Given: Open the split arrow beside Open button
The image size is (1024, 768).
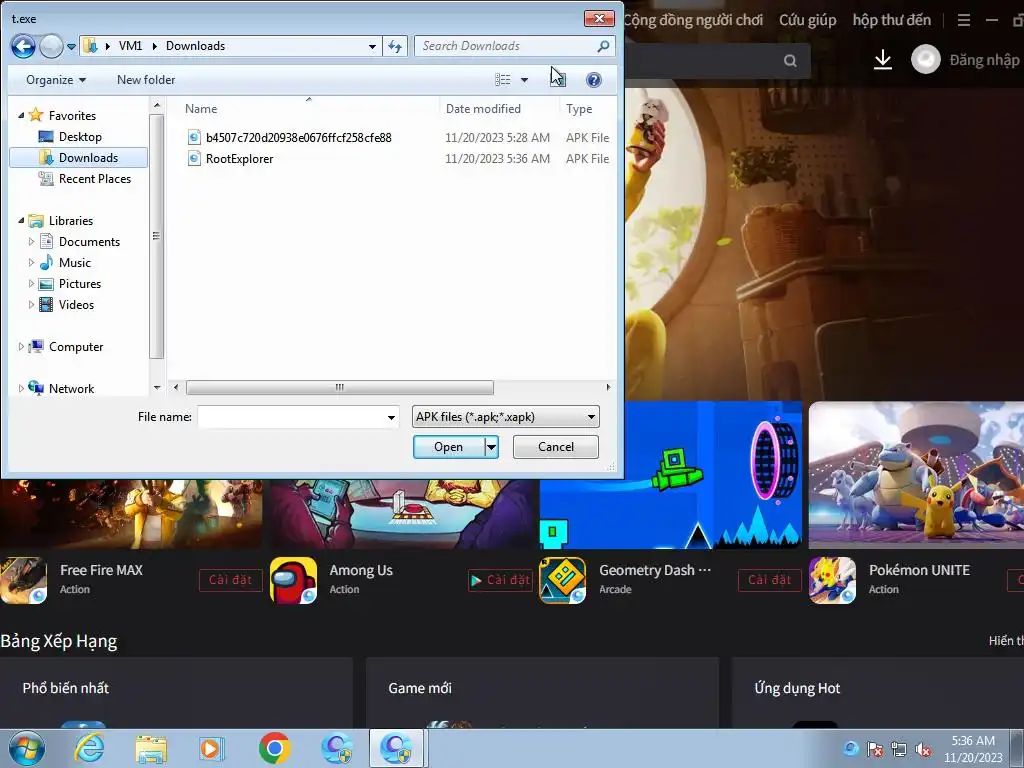Looking at the screenshot, I should click(x=491, y=447).
